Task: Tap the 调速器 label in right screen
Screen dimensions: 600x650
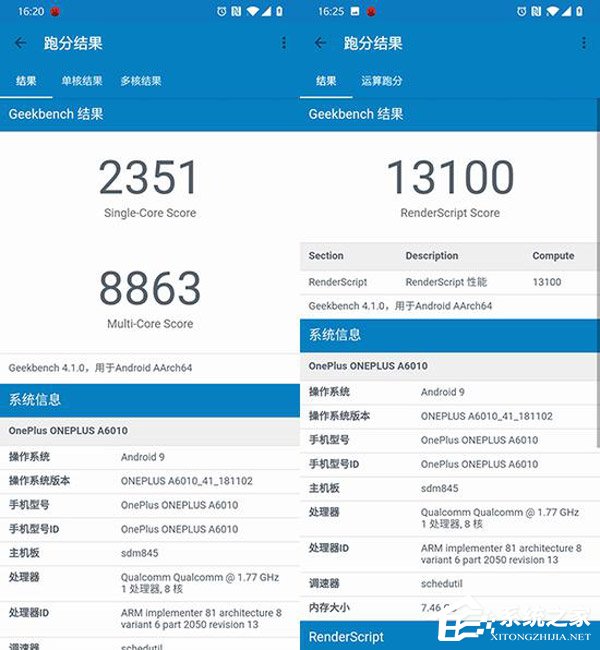Action: [324, 584]
